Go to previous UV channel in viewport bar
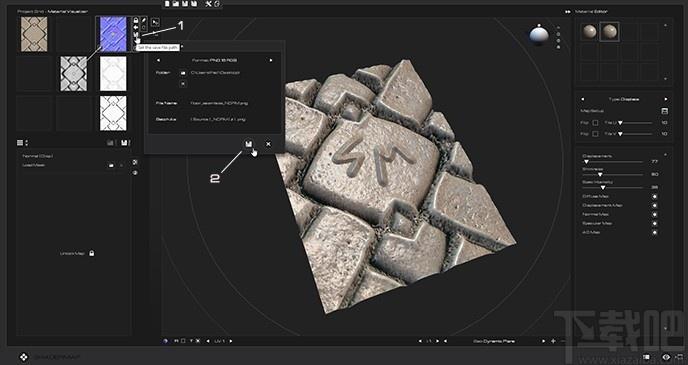The width and height of the screenshot is (688, 365). point(208,341)
